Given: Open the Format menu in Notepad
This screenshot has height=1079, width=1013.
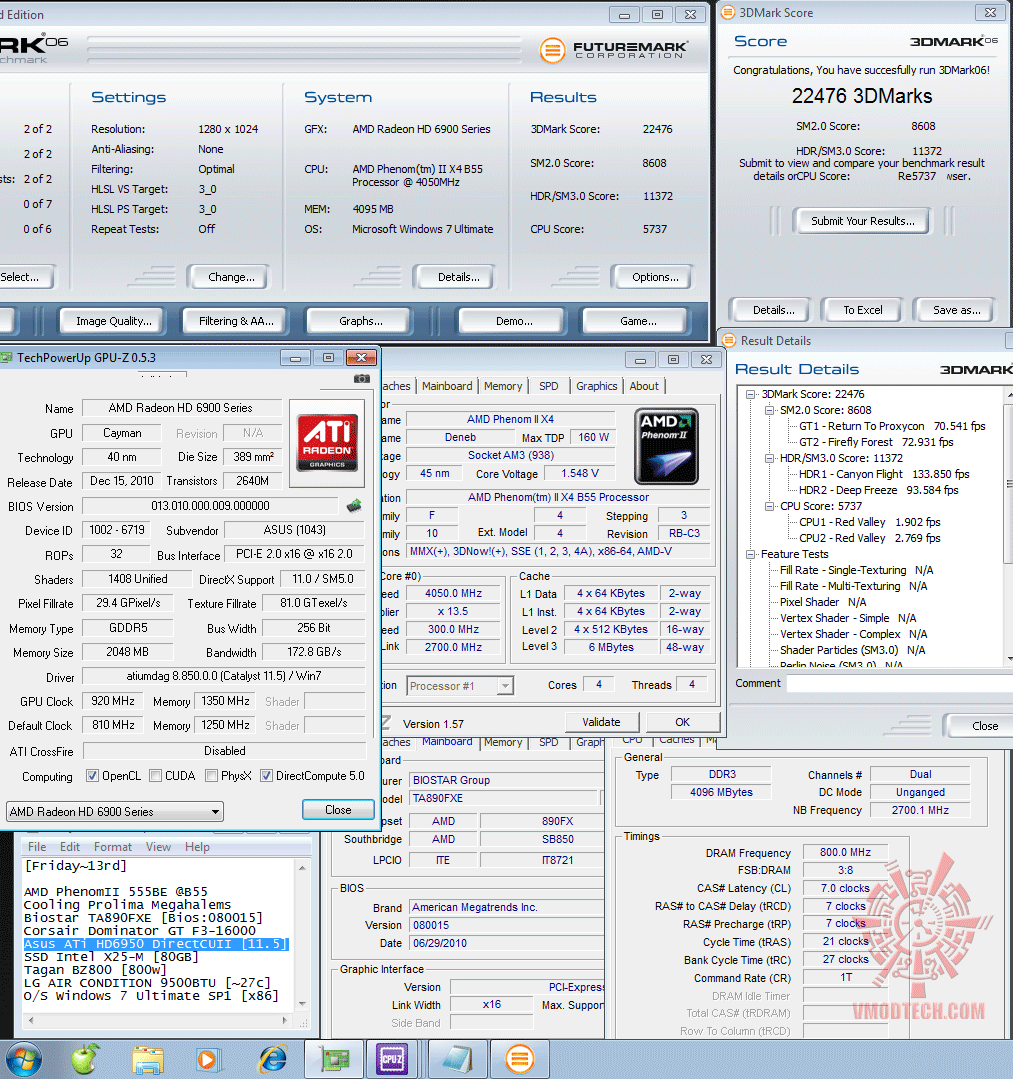Looking at the screenshot, I should (x=113, y=846).
